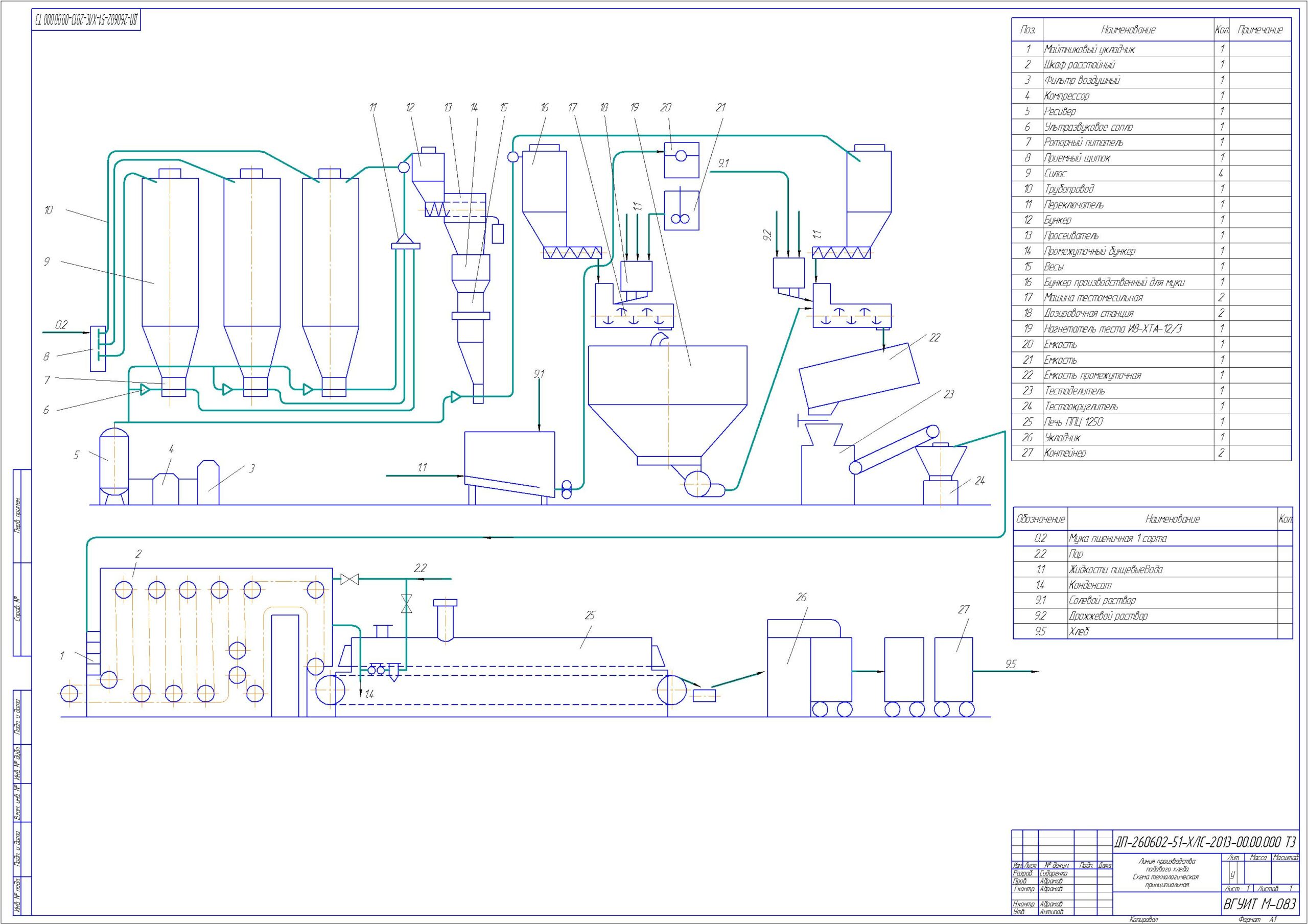Select 'Просеиватель' in the table
This screenshot has width=1308, height=924.
(1071, 235)
